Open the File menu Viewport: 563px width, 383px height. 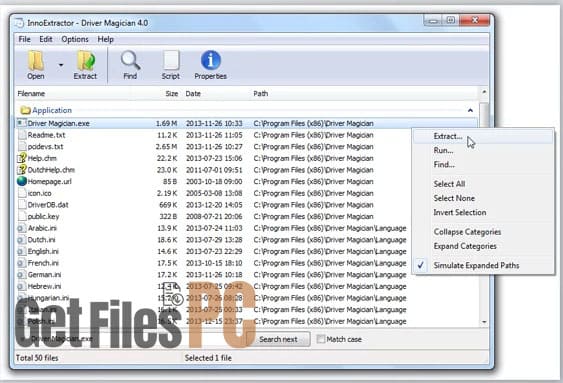pos(24,39)
